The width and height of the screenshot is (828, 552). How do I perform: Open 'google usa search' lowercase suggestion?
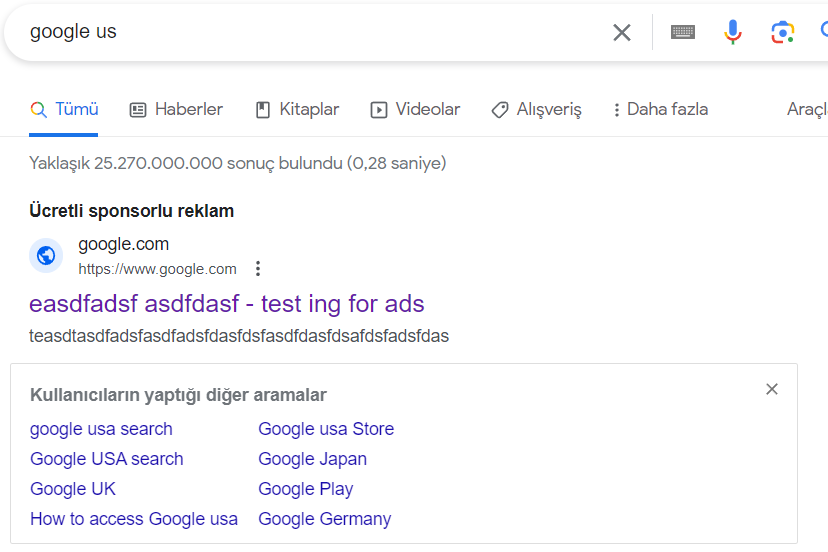pyautogui.click(x=101, y=429)
